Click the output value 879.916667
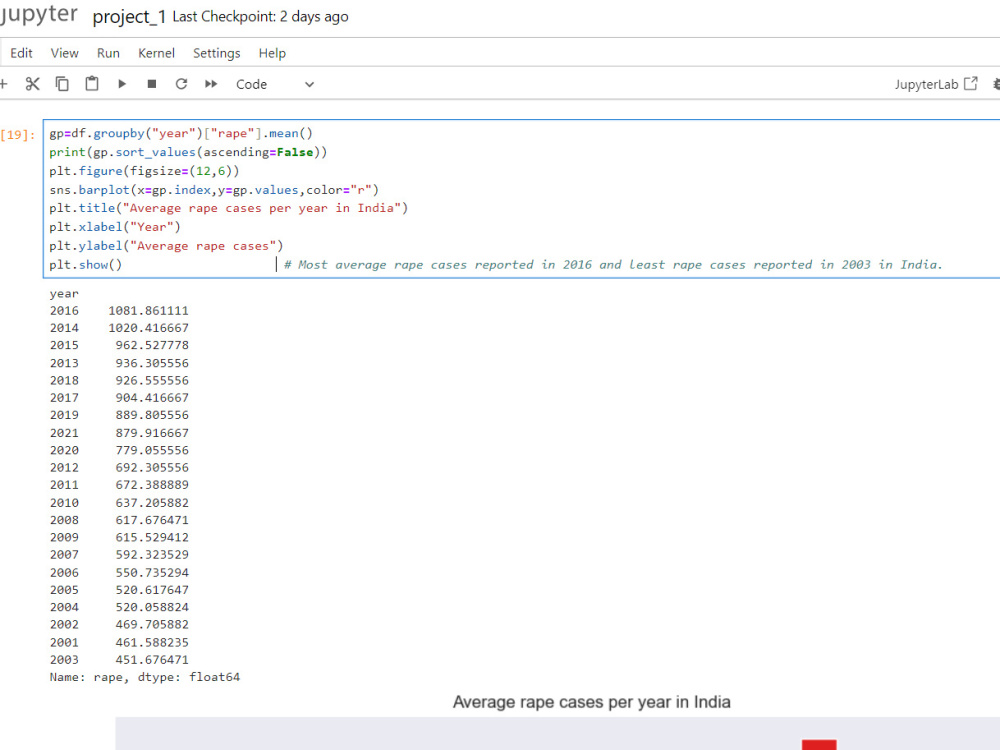The height and width of the screenshot is (750, 1000). pyautogui.click(x=152, y=432)
